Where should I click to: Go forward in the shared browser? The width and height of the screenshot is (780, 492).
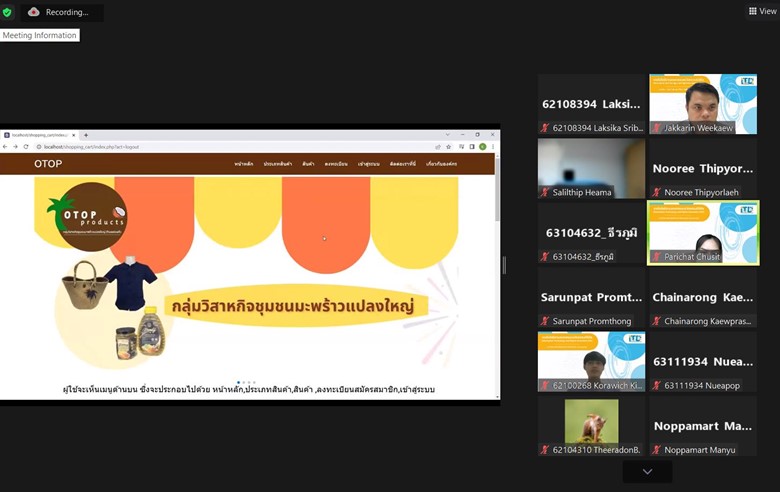click(15, 147)
